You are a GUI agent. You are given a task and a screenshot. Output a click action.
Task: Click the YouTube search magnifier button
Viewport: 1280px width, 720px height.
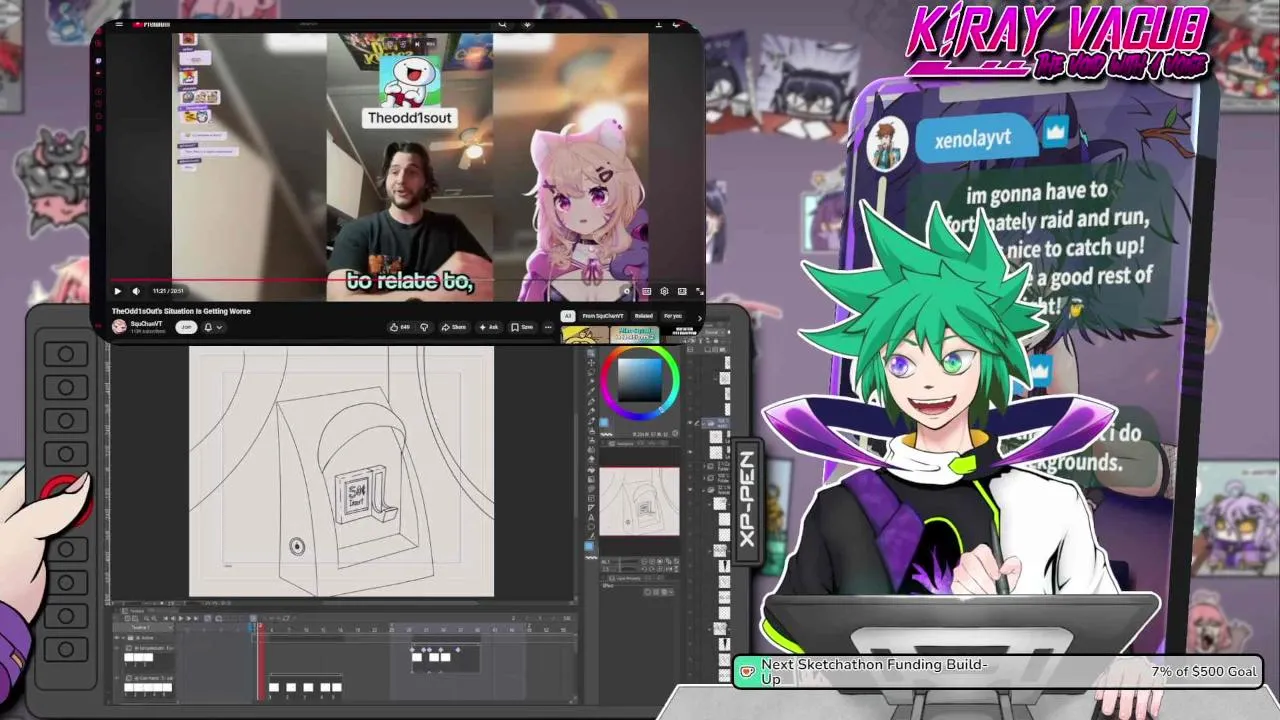[x=503, y=24]
